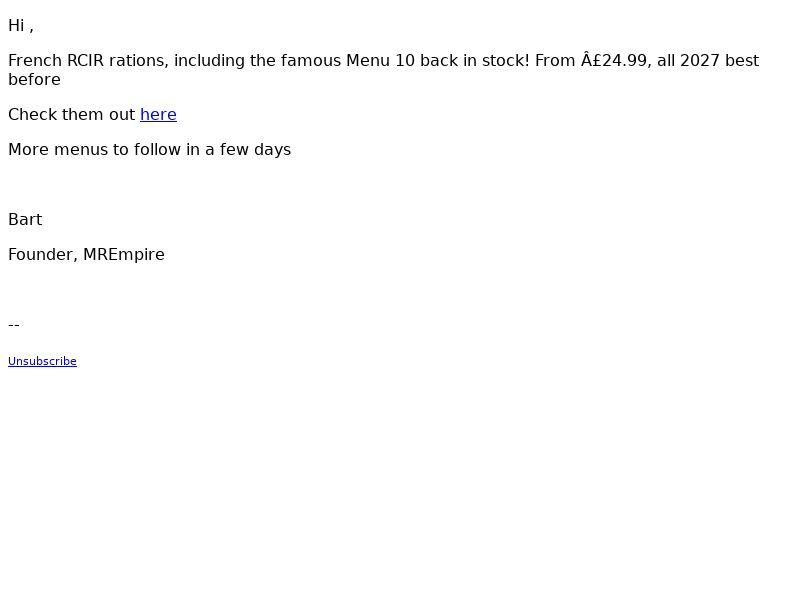Screen dimensions: 800x600
Task: Click the £24.99 price text
Action: point(616,61)
